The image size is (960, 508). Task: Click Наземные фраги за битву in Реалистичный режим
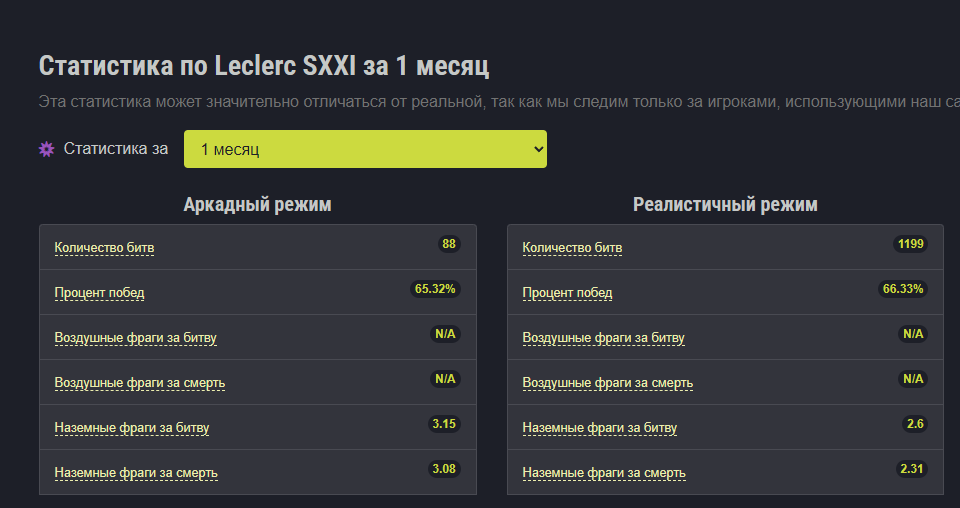pyautogui.click(x=599, y=428)
